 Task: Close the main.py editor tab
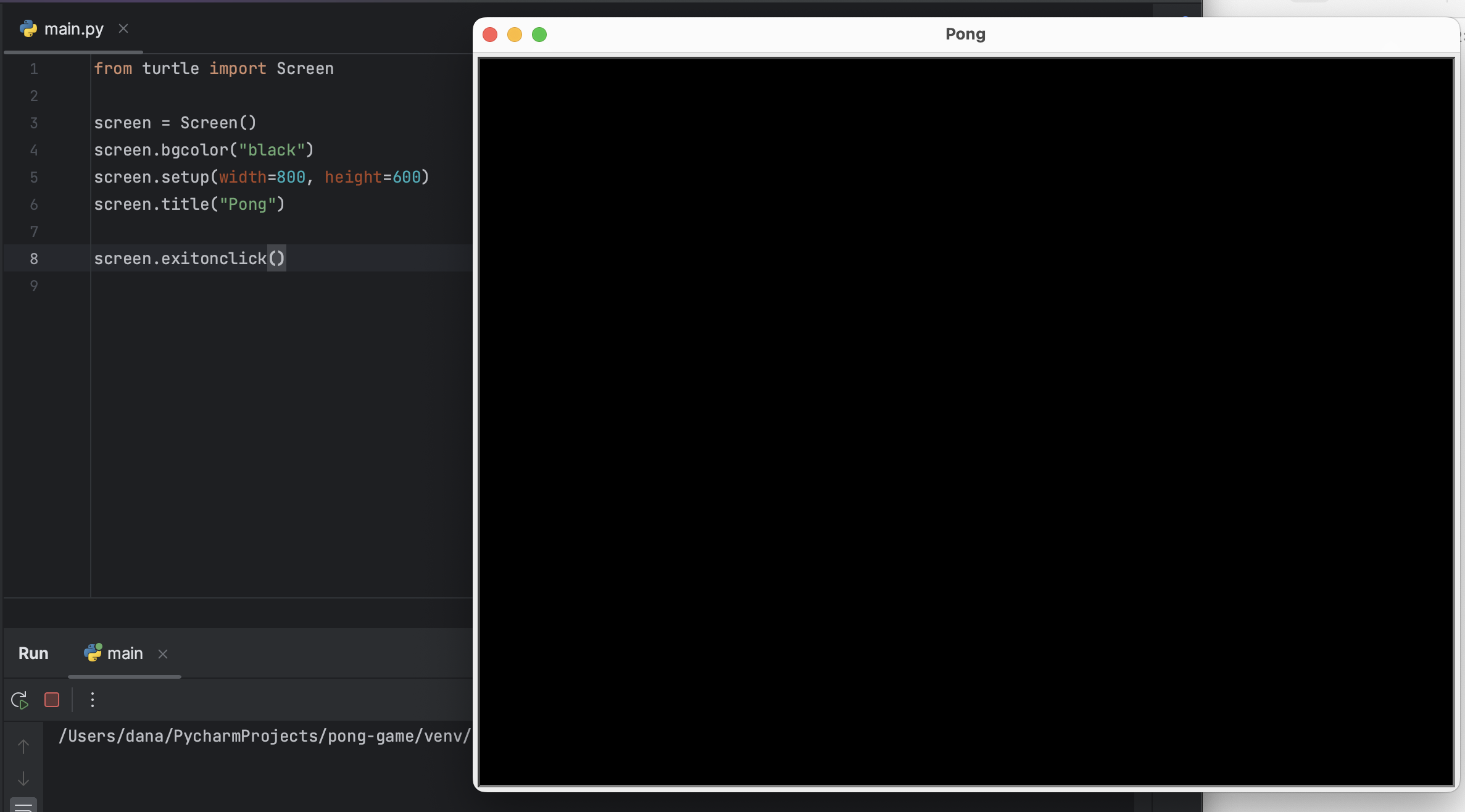pyautogui.click(x=123, y=28)
